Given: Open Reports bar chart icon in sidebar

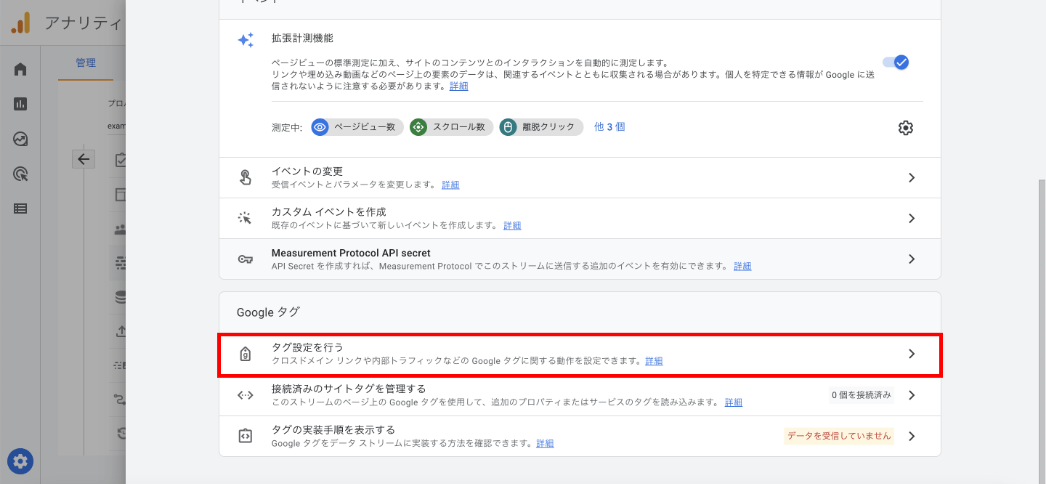Looking at the screenshot, I should tap(21, 104).
